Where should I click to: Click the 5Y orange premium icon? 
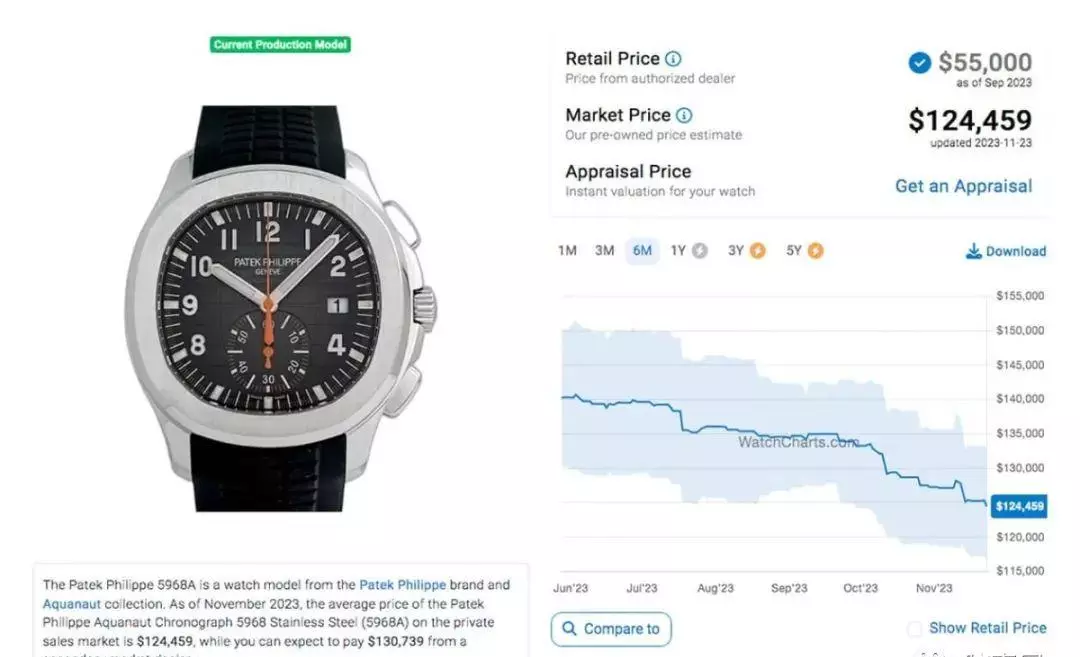click(816, 251)
